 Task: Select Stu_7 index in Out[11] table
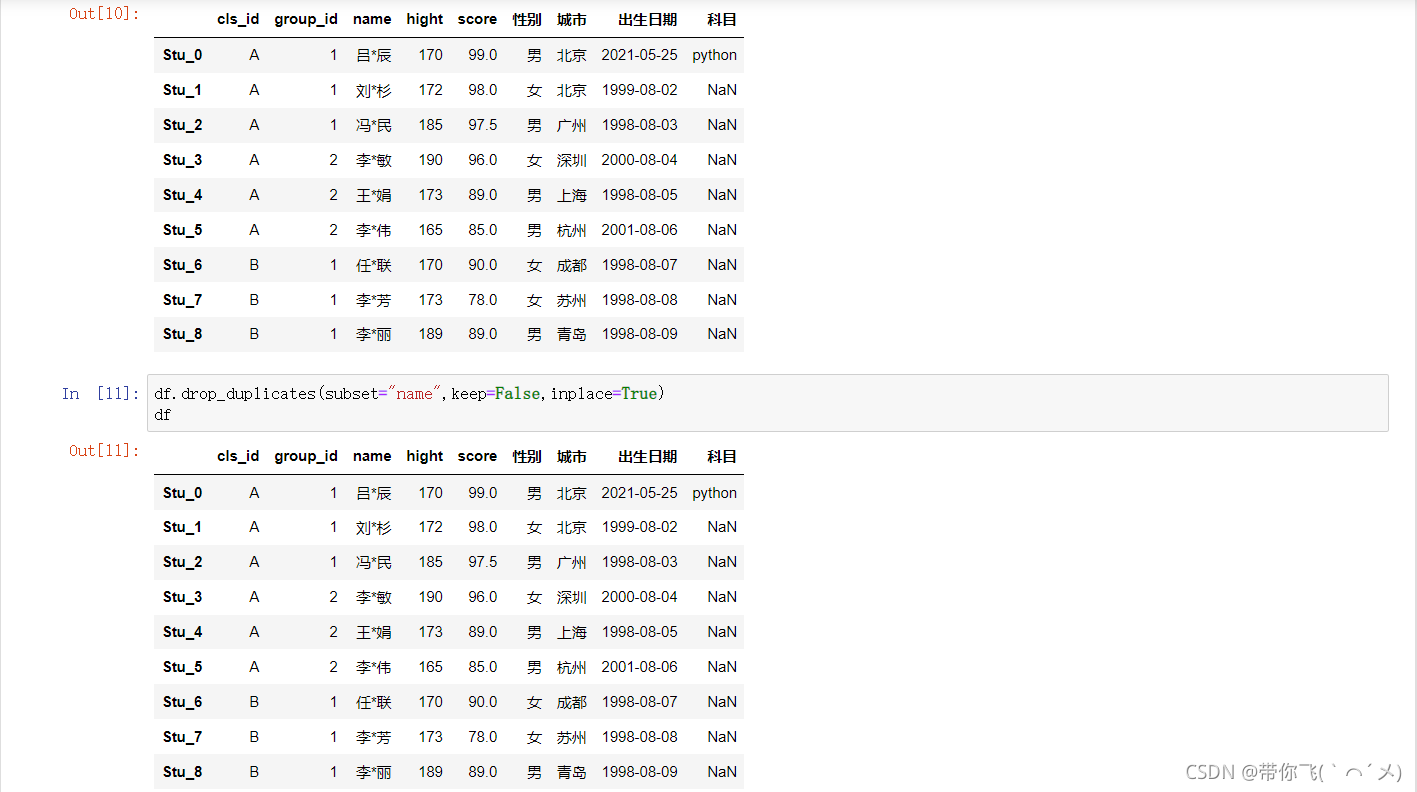pos(182,737)
